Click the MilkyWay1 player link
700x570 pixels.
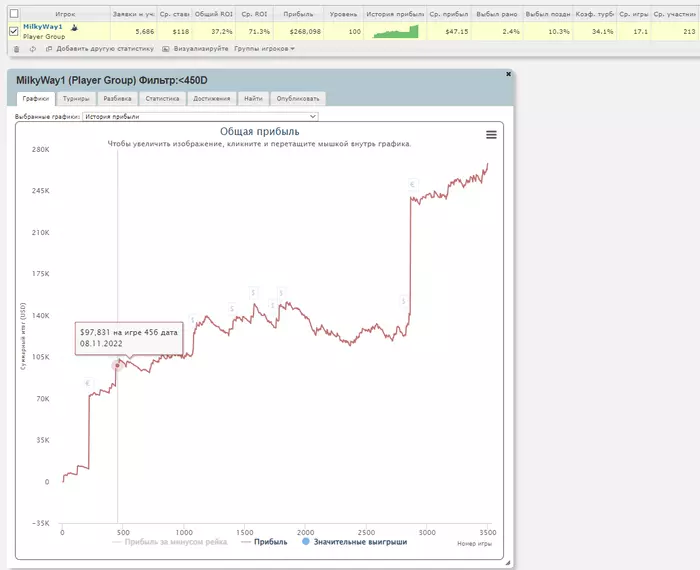[43, 27]
